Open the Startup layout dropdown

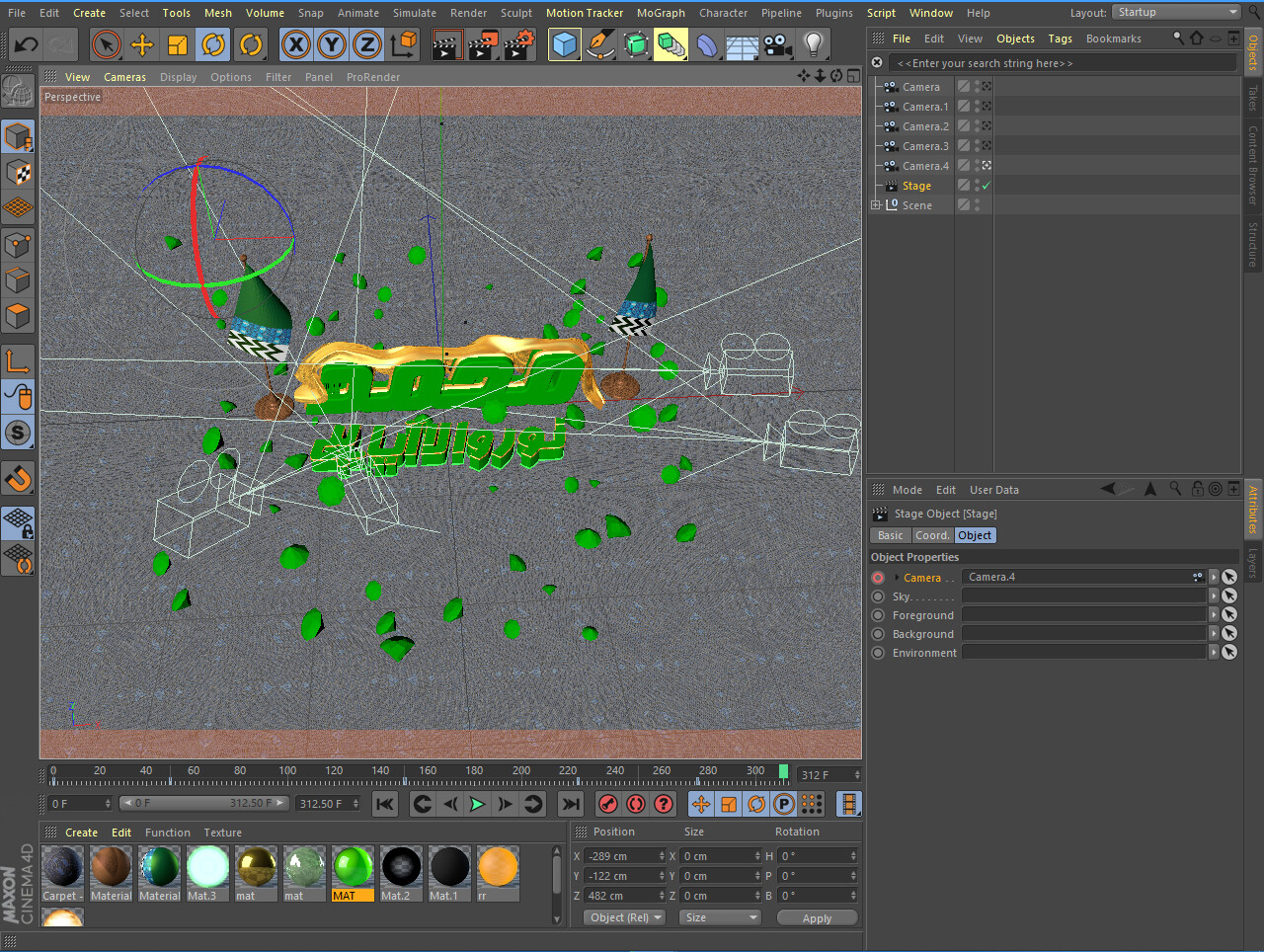point(1176,12)
